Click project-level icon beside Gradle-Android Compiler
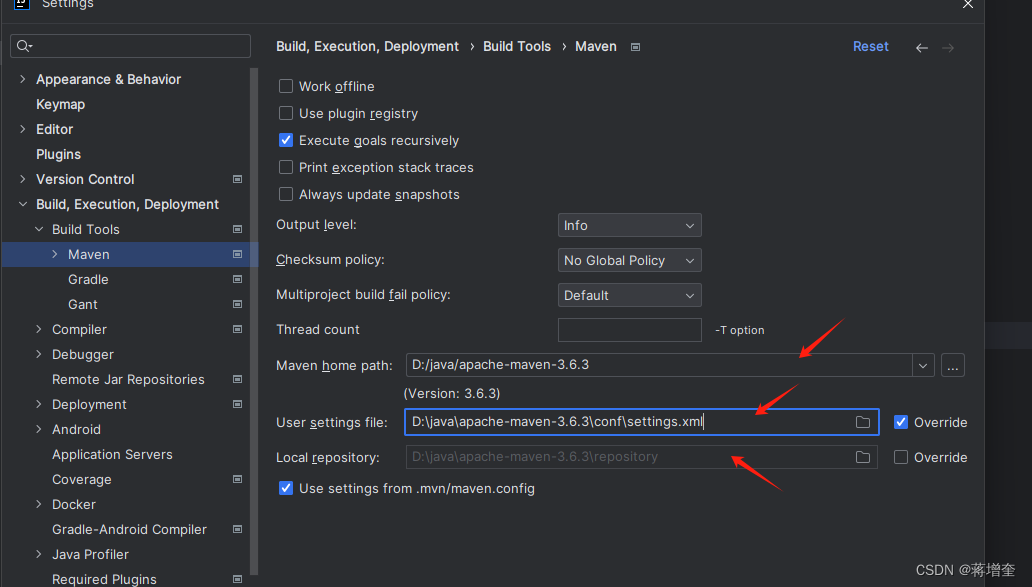1032x587 pixels. point(238,529)
